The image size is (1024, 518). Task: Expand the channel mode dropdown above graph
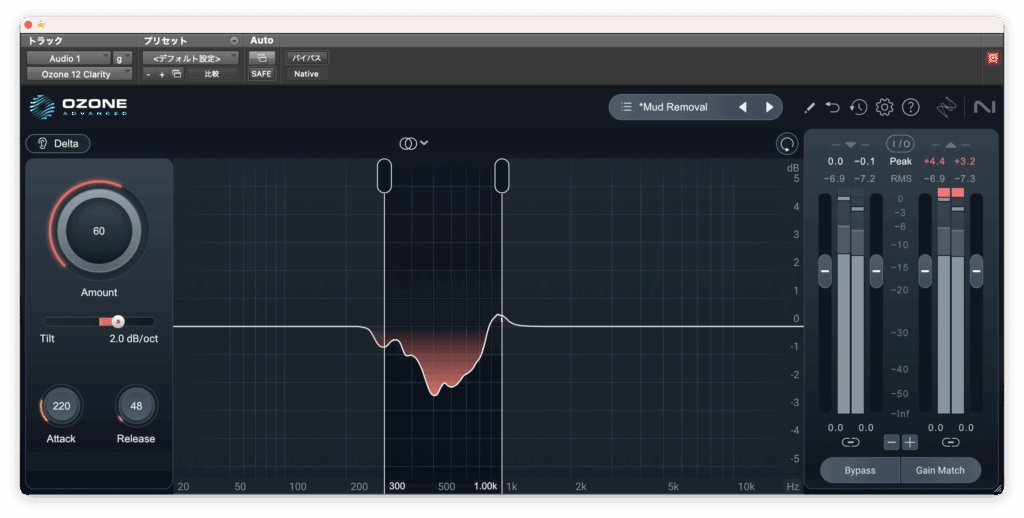pyautogui.click(x=414, y=143)
